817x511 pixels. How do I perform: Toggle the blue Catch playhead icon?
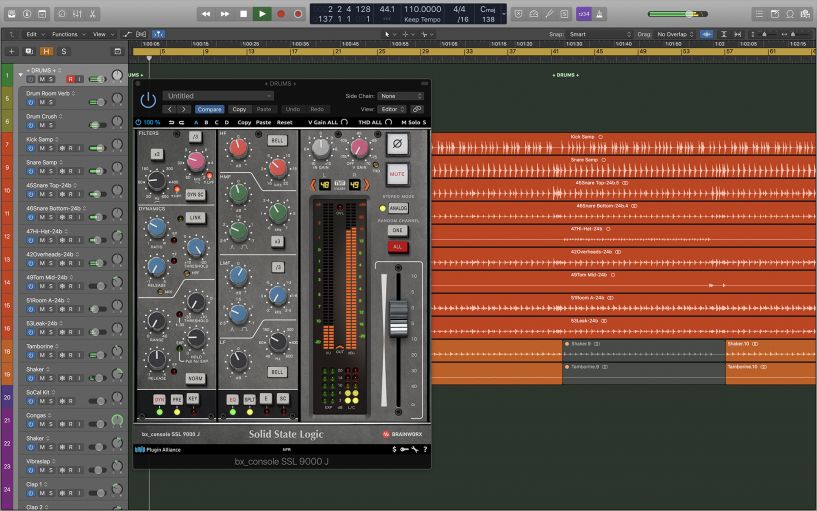click(158, 34)
